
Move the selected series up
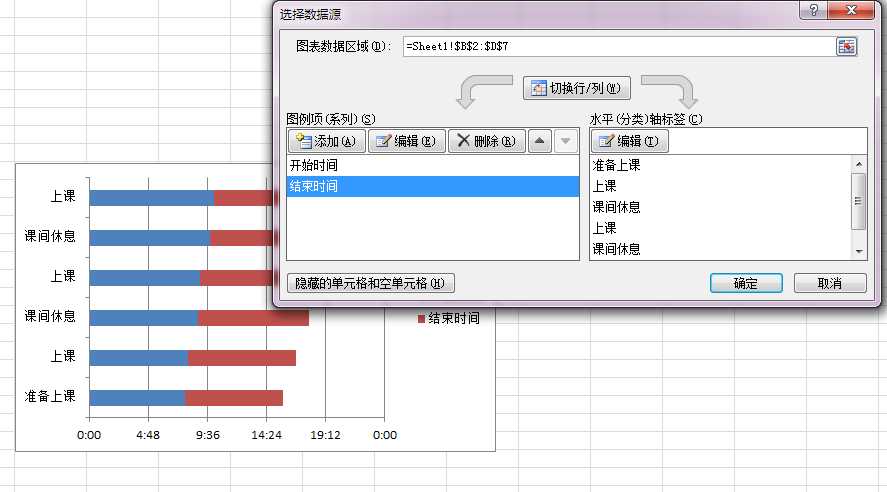point(540,141)
